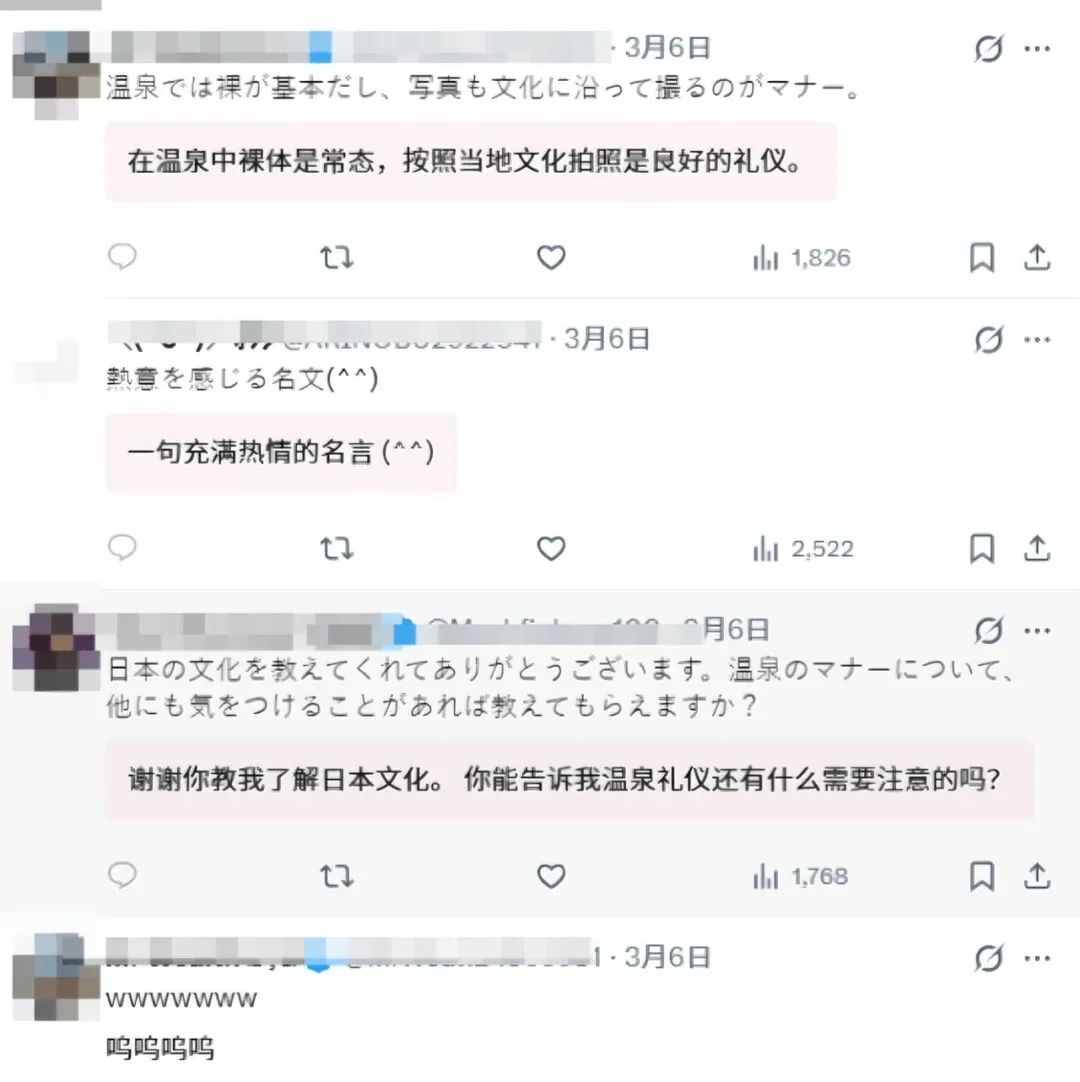Open the Grok icon on the wwwwwwww tweet

988,958
